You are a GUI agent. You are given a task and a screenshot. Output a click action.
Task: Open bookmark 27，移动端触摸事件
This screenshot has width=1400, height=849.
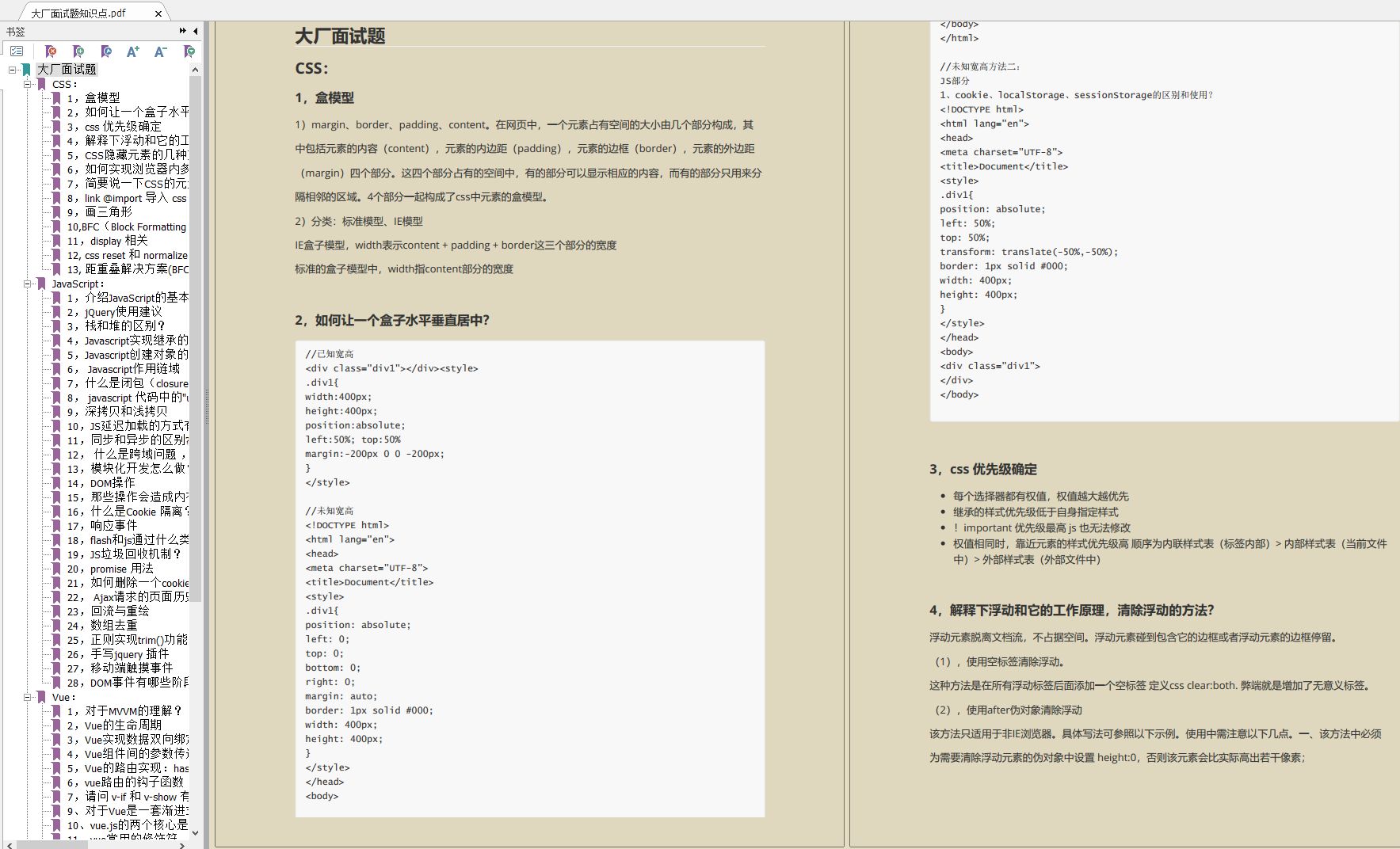point(120,668)
